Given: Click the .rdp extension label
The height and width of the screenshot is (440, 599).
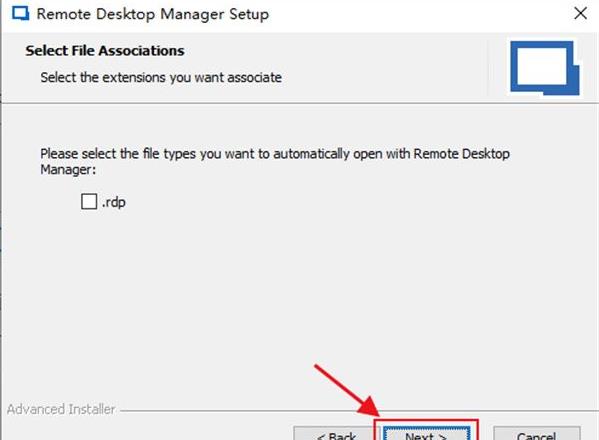Looking at the screenshot, I should point(114,202).
